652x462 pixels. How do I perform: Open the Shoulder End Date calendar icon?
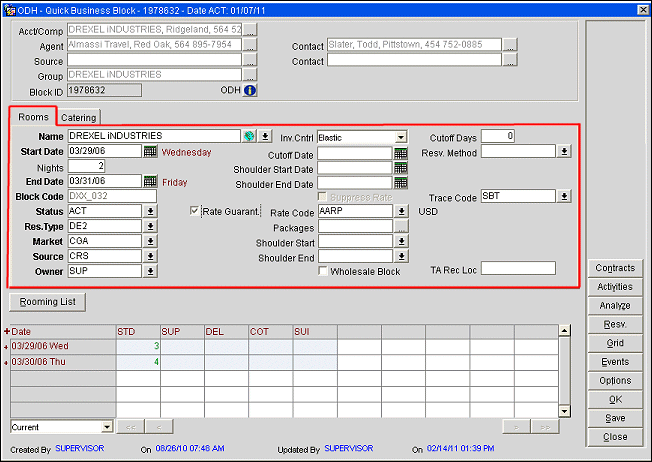400,183
